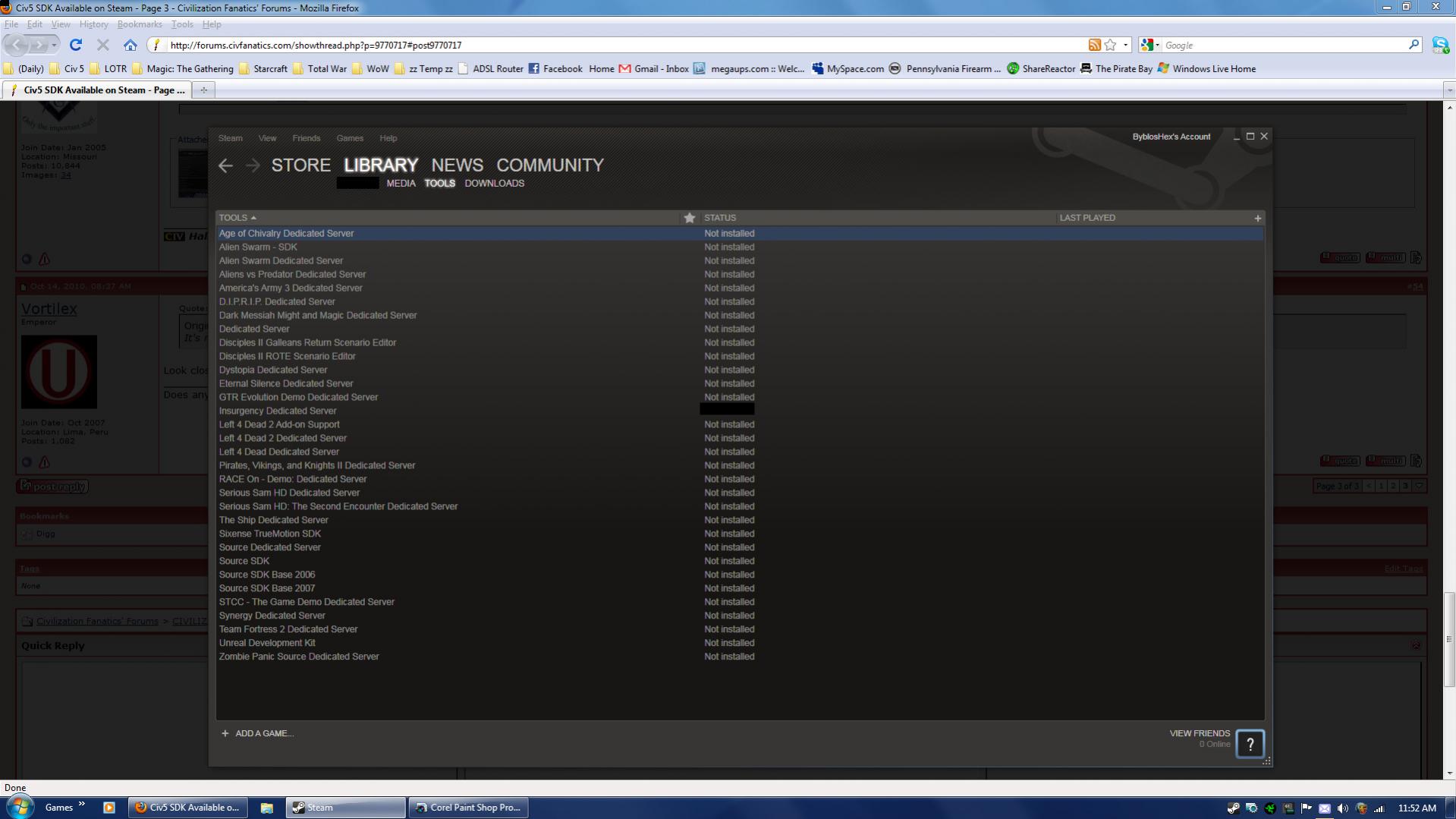
Task: Open the Games menu in Steam
Action: coord(350,138)
